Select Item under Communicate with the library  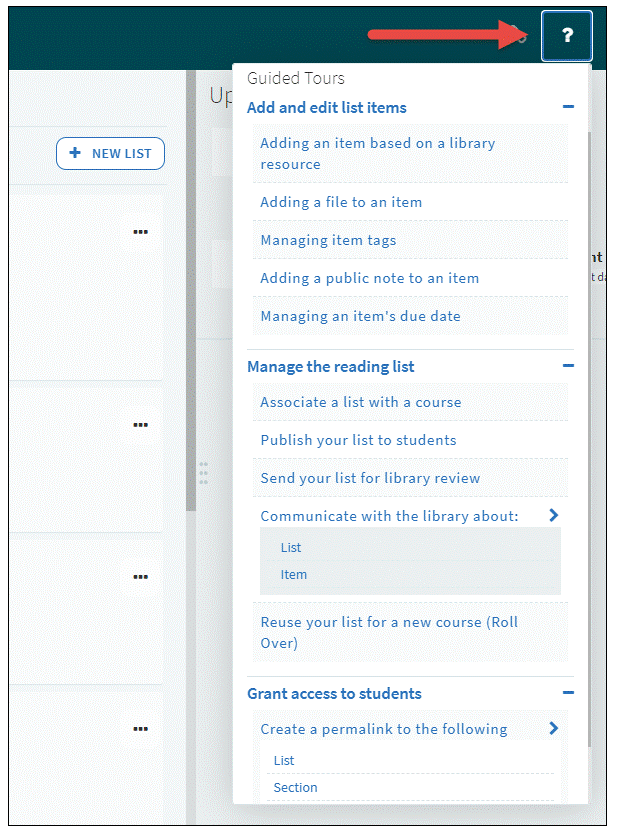tap(293, 574)
